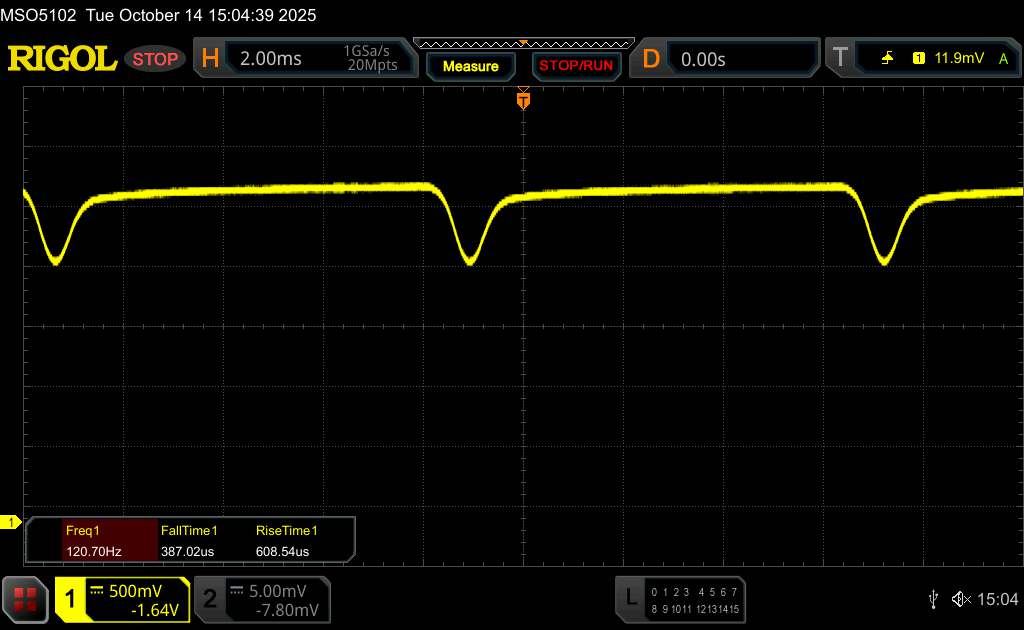1024x630 pixels.
Task: Open the 2.00ms timebase scale setting
Action: 271,59
